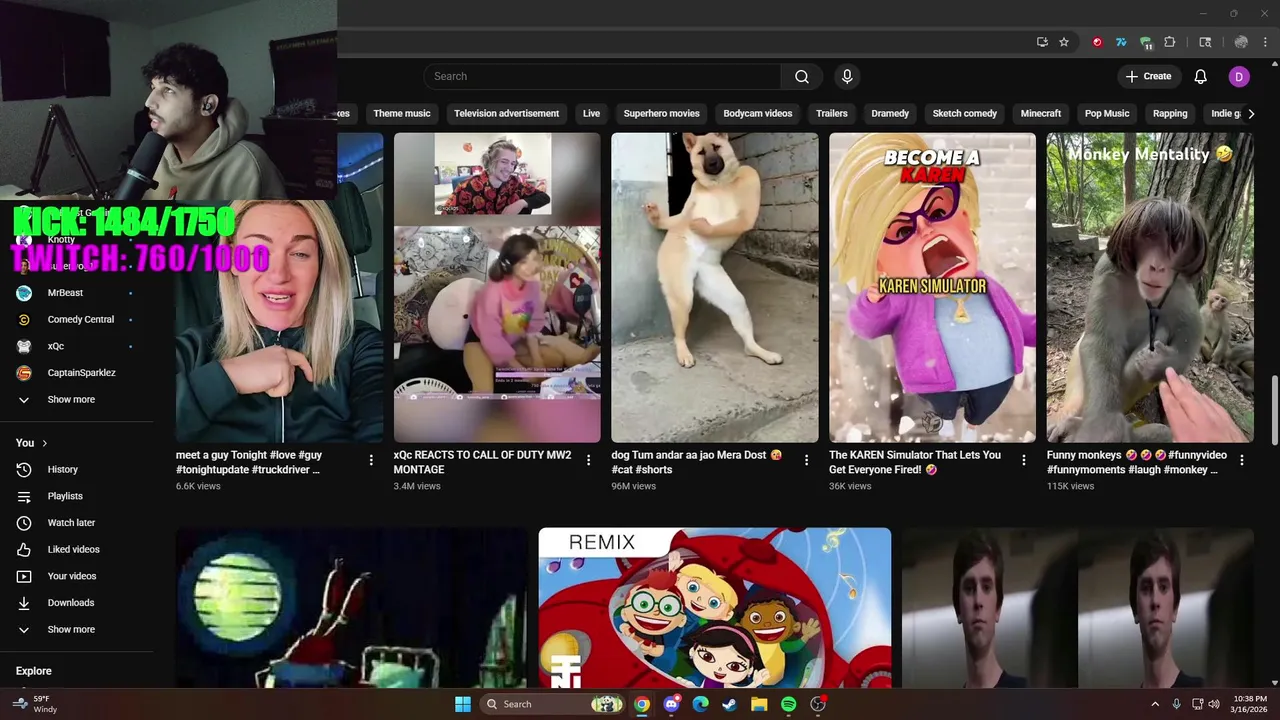Open the Windows Start menu

463,704
